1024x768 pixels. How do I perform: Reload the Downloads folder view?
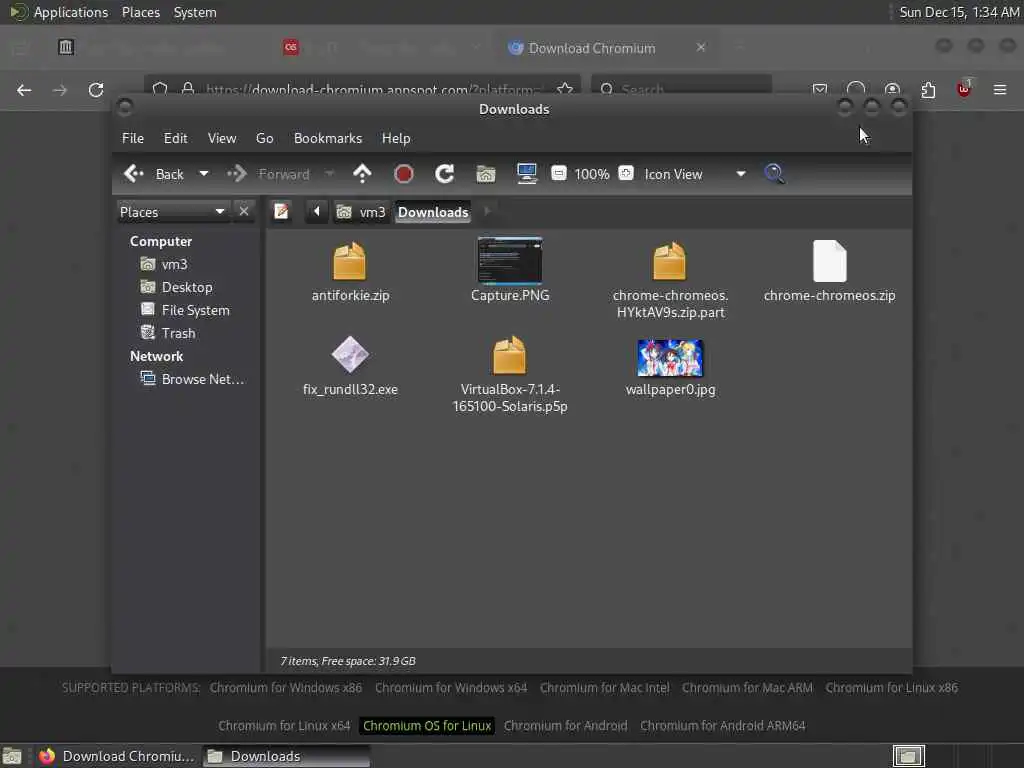(x=445, y=174)
